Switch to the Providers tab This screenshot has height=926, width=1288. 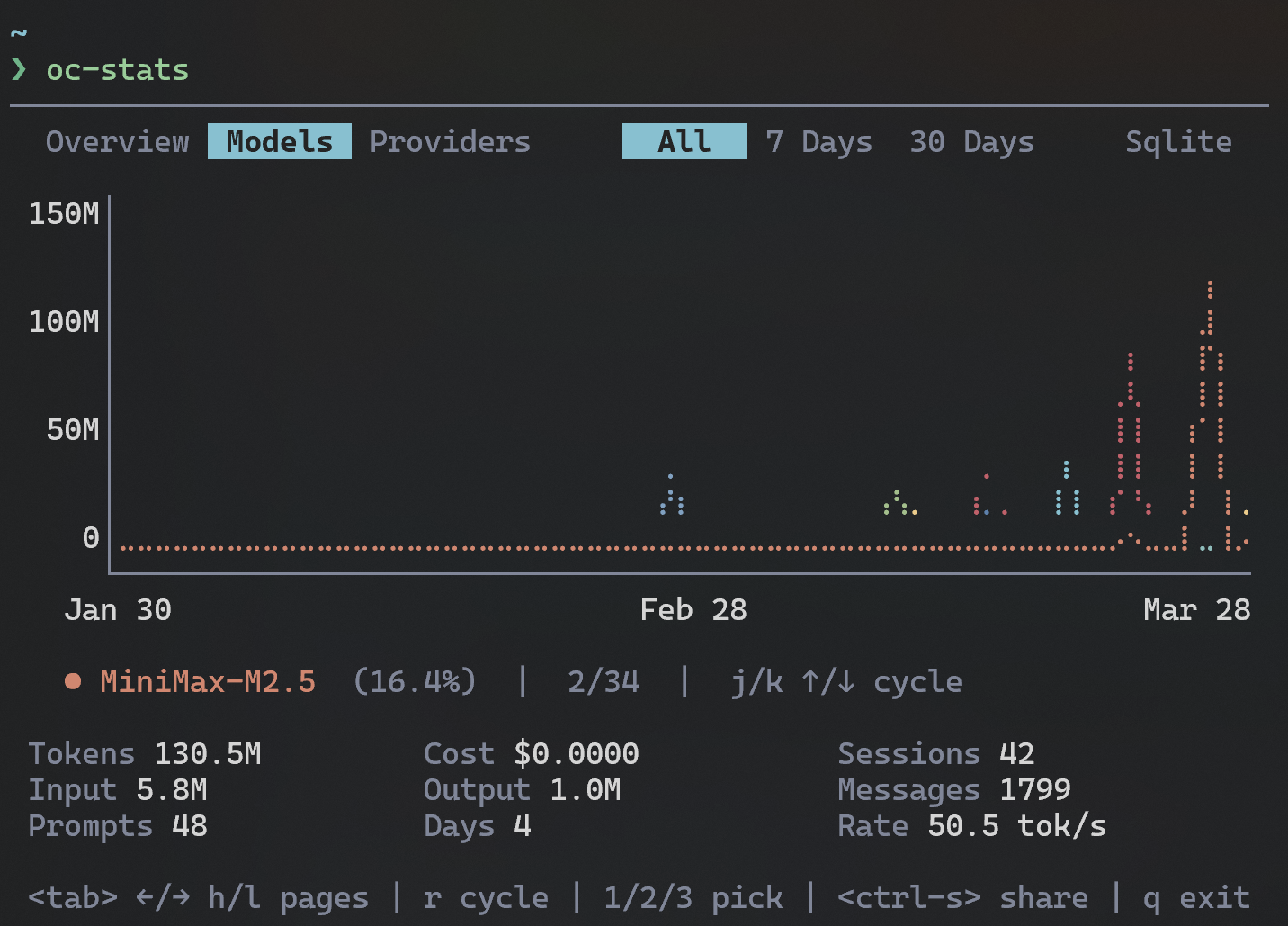pos(450,142)
